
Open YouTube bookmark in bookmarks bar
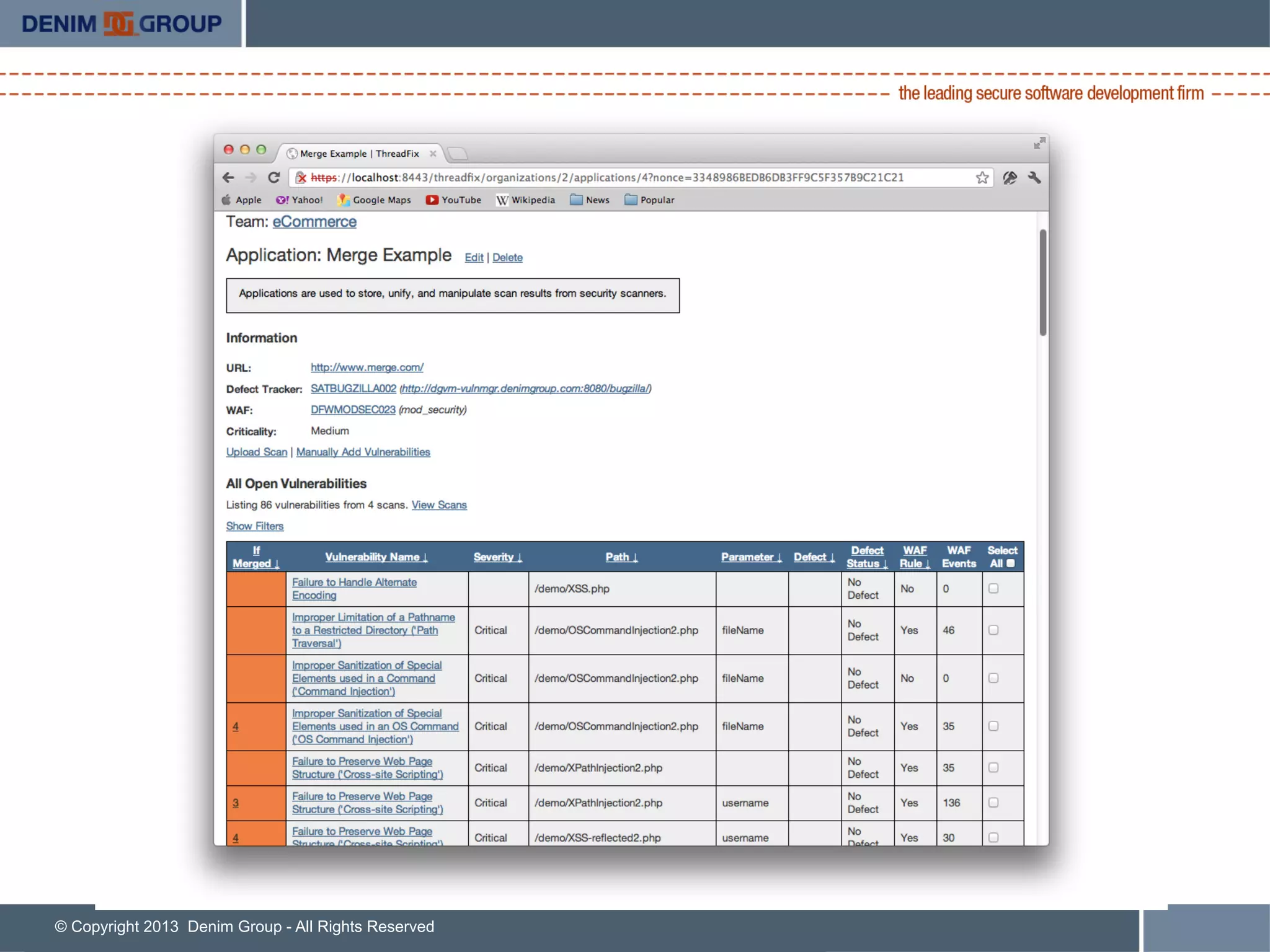[453, 200]
